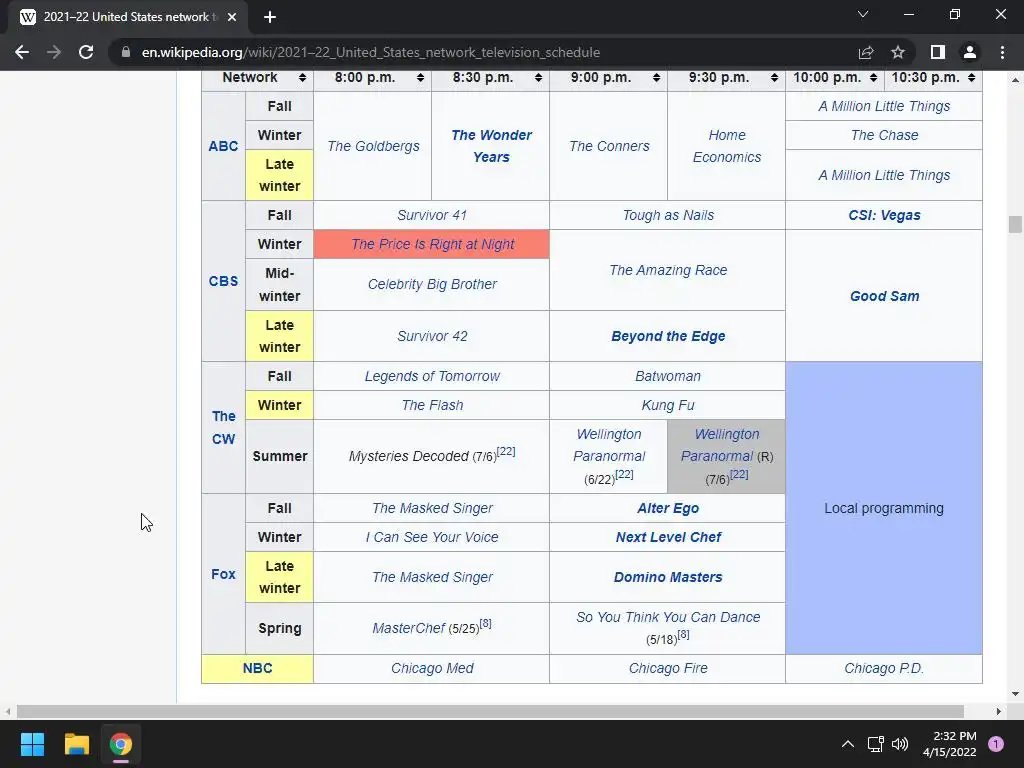The image size is (1024, 768).
Task: Open Tough as Nails link
Action: pyautogui.click(x=668, y=216)
